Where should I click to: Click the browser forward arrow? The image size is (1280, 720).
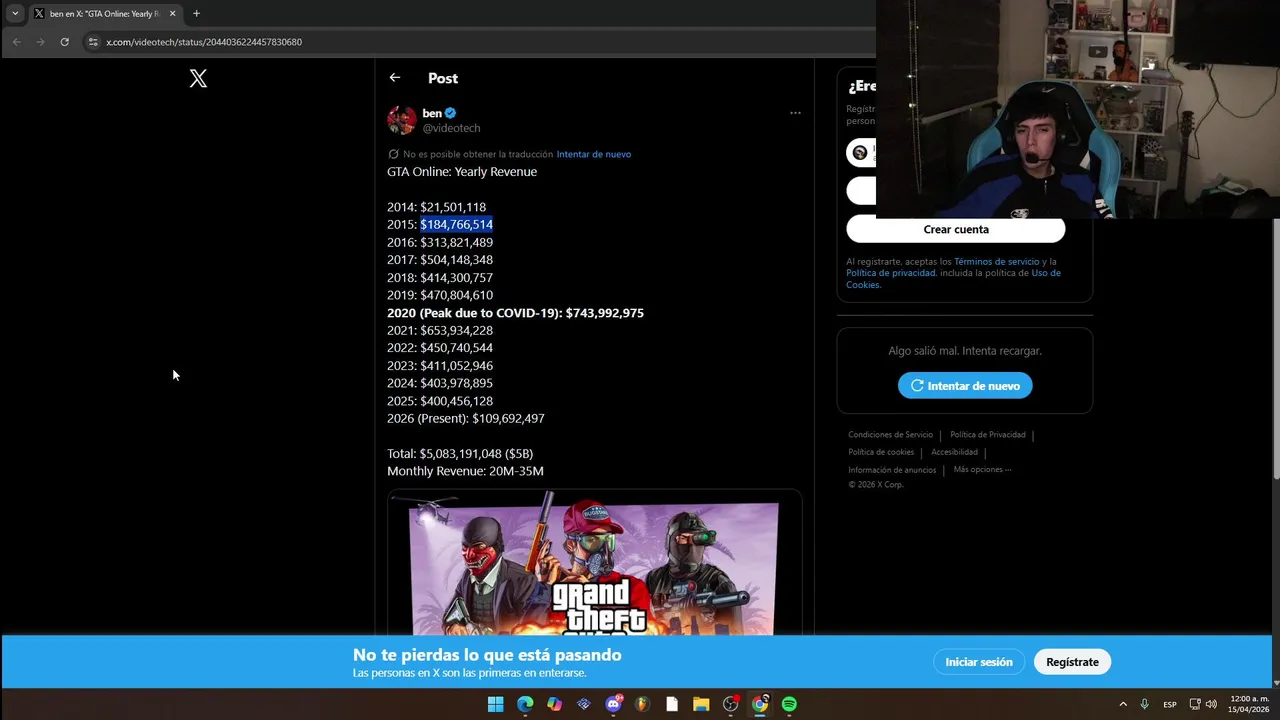[40, 42]
